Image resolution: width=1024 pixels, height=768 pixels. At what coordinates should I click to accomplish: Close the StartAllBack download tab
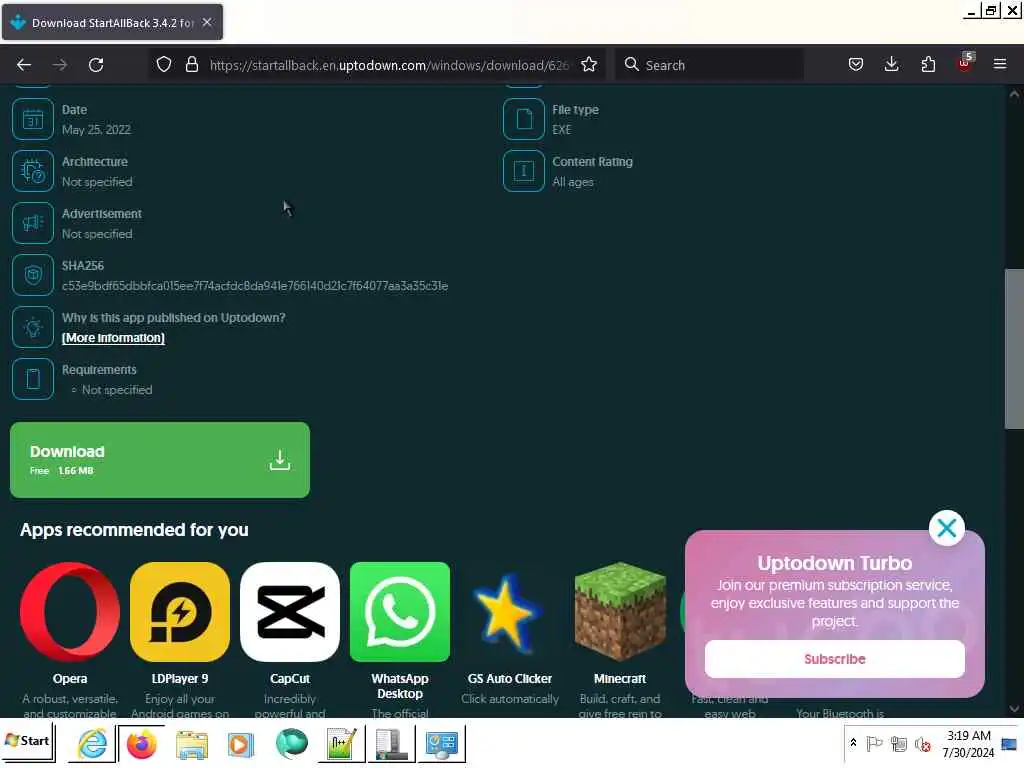pyautogui.click(x=207, y=22)
